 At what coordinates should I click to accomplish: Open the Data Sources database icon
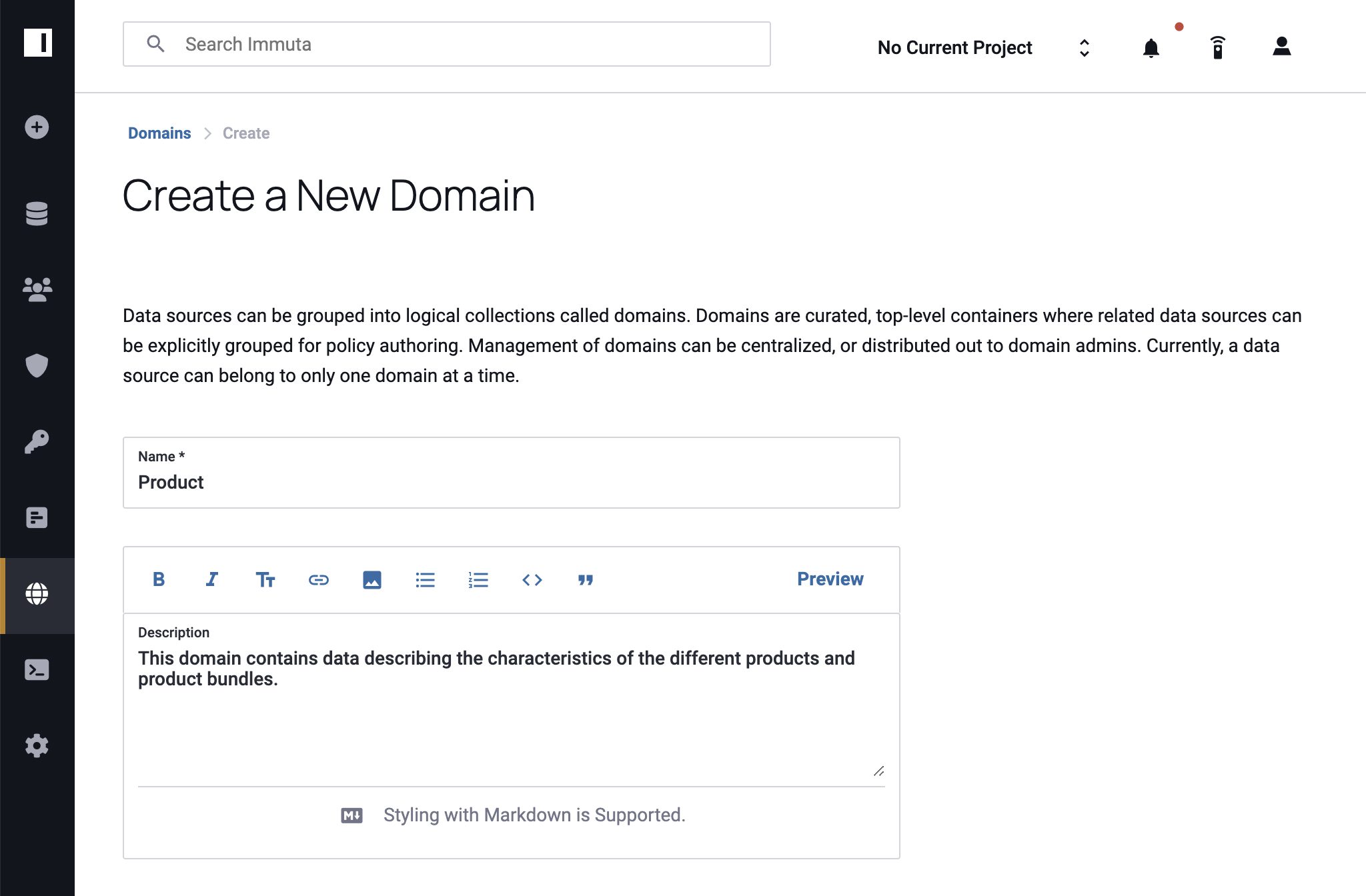[37, 213]
